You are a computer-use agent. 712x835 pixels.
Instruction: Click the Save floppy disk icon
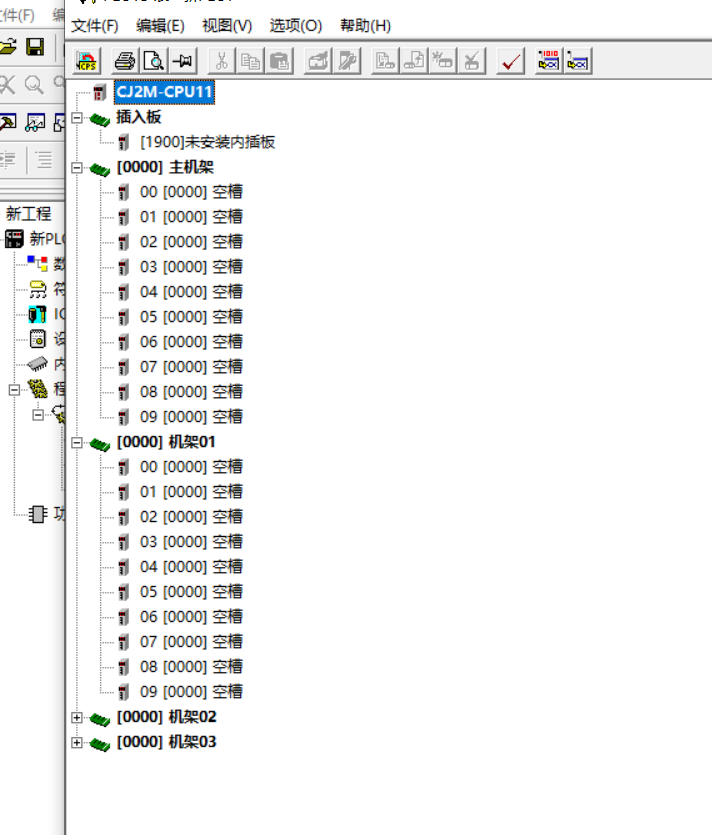35,47
